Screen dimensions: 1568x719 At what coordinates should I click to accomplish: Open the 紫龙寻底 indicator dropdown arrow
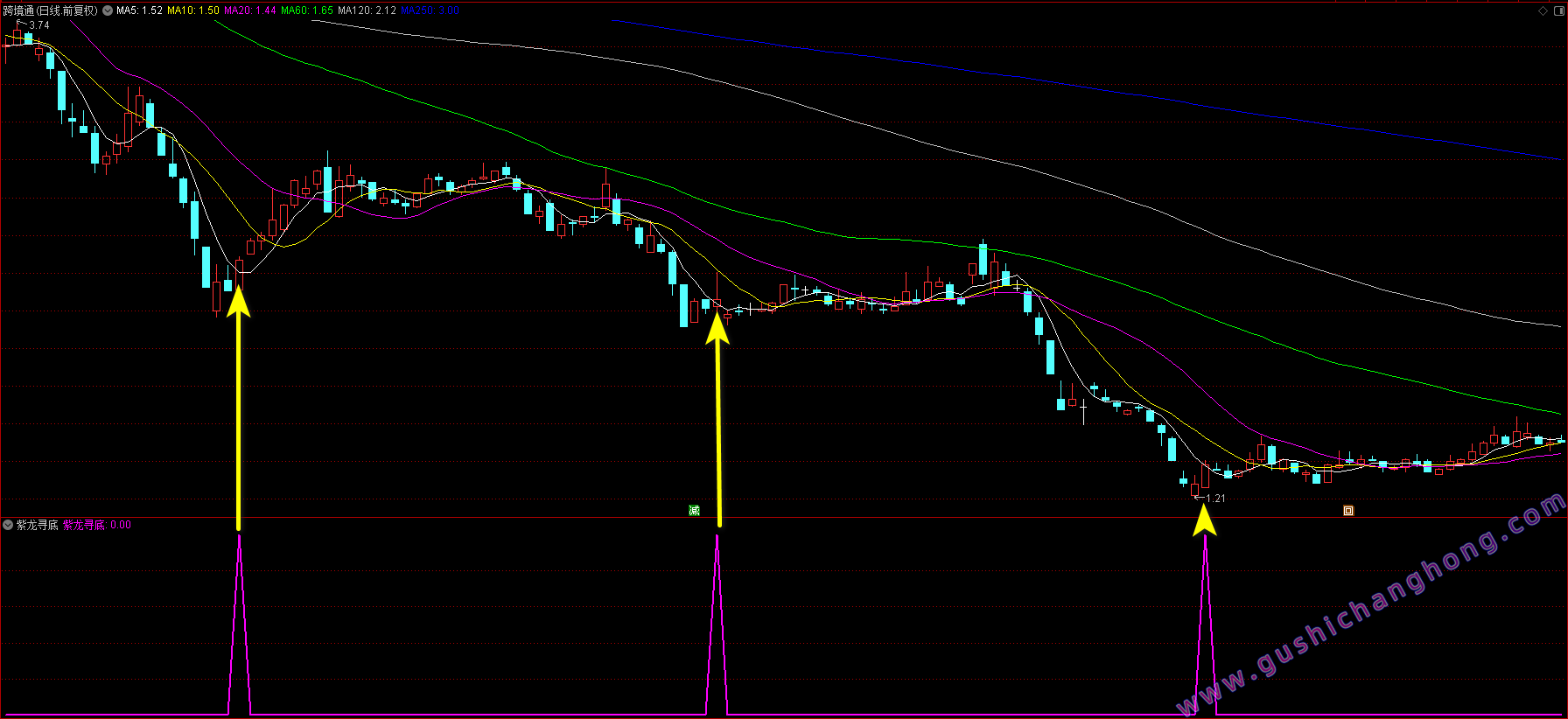(8, 525)
